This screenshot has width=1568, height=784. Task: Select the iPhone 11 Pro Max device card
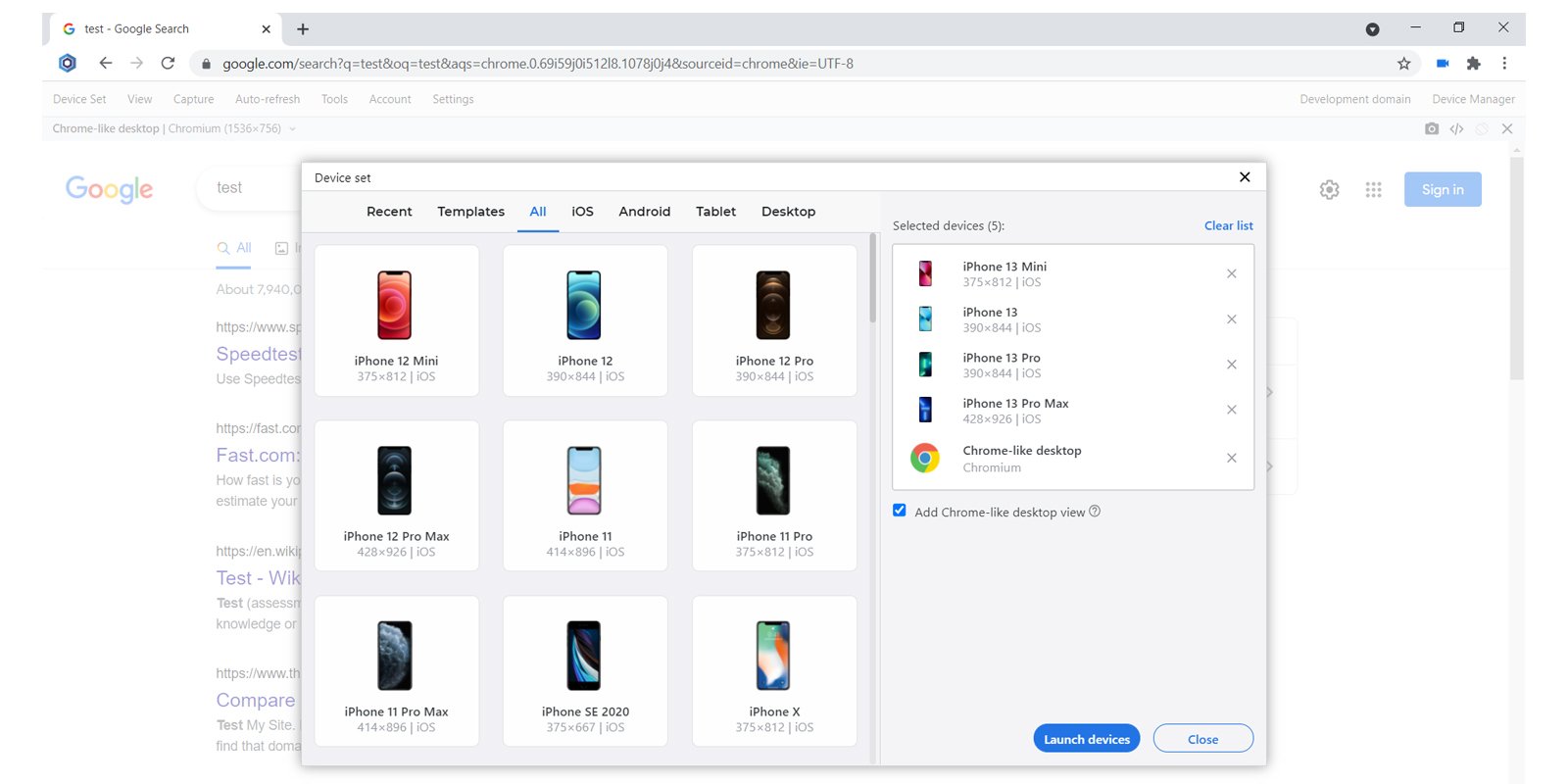point(397,671)
